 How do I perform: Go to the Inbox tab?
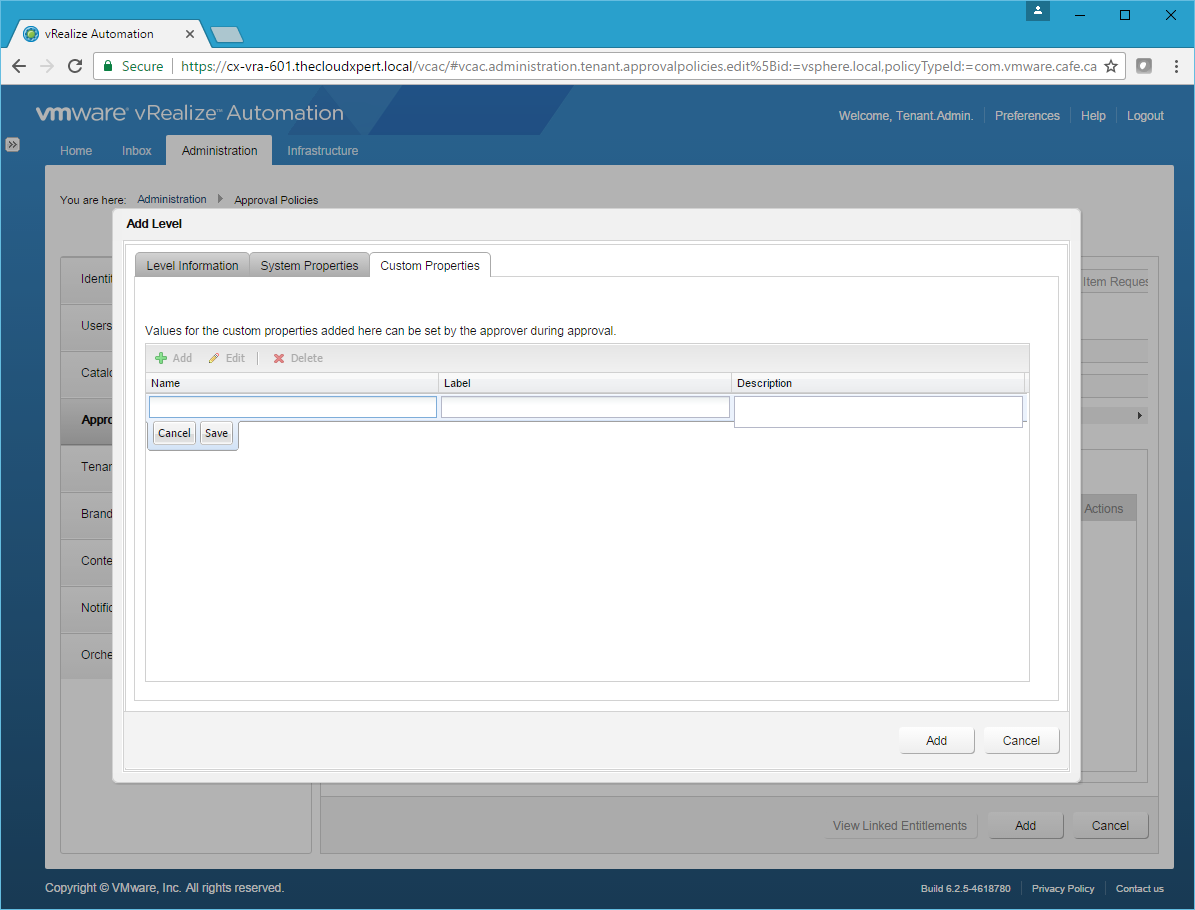click(137, 151)
